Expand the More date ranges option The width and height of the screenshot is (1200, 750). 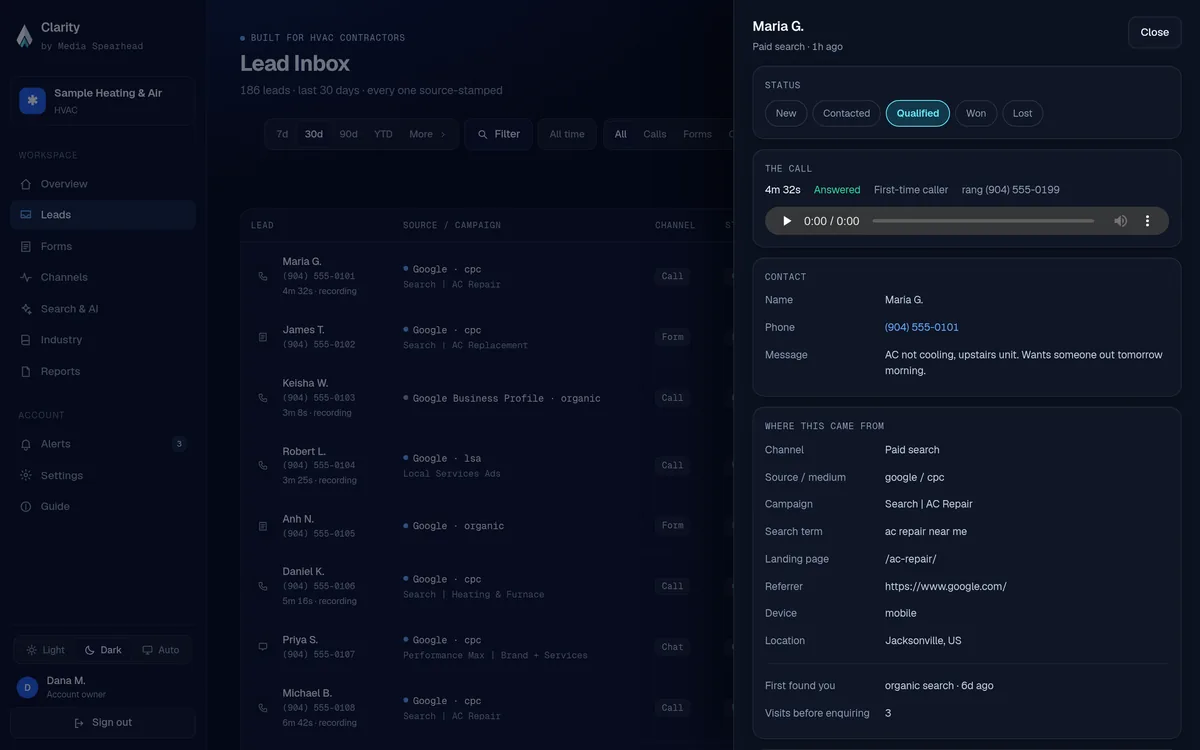[x=428, y=134]
